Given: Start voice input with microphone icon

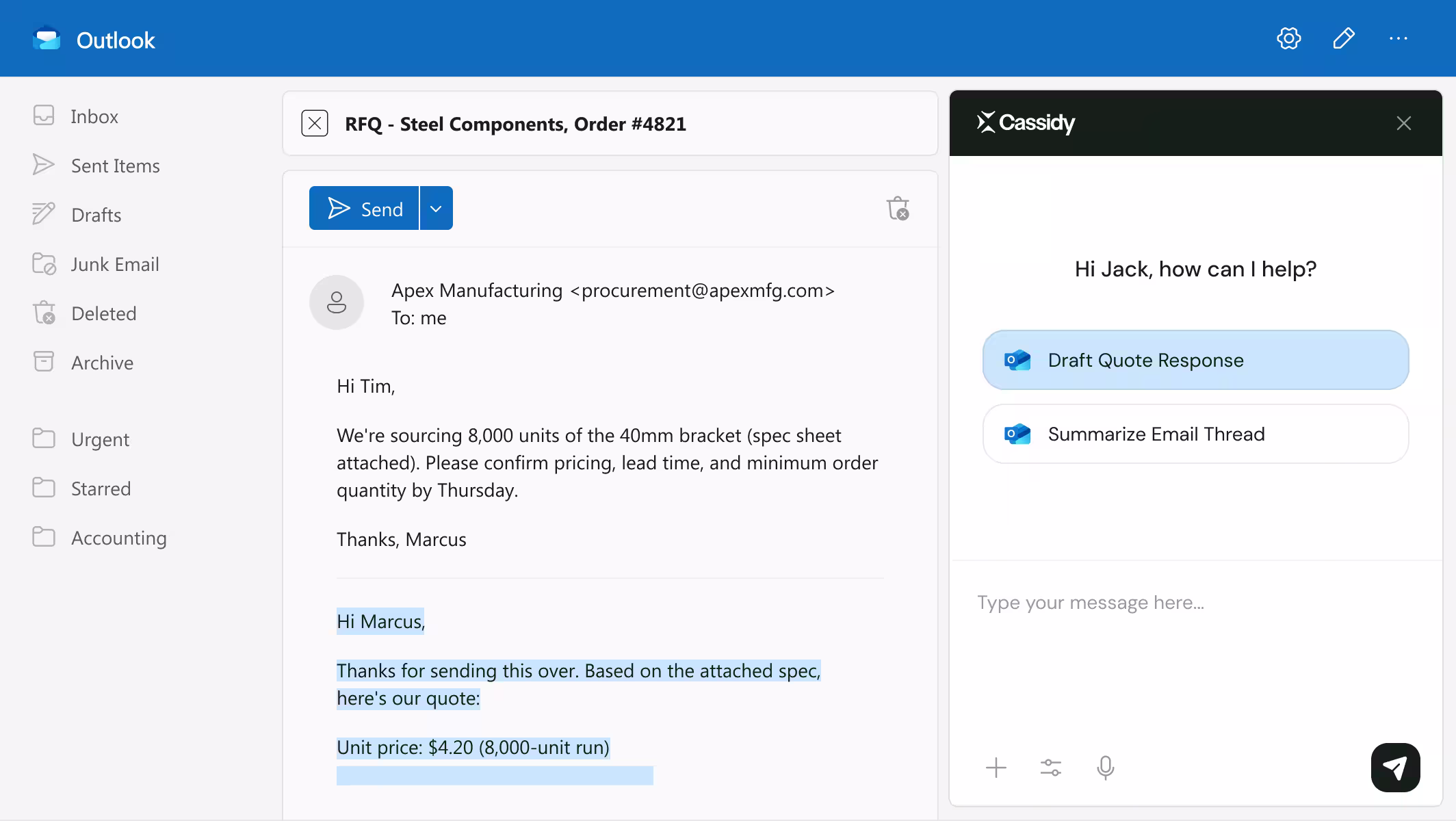Looking at the screenshot, I should coord(1106,768).
